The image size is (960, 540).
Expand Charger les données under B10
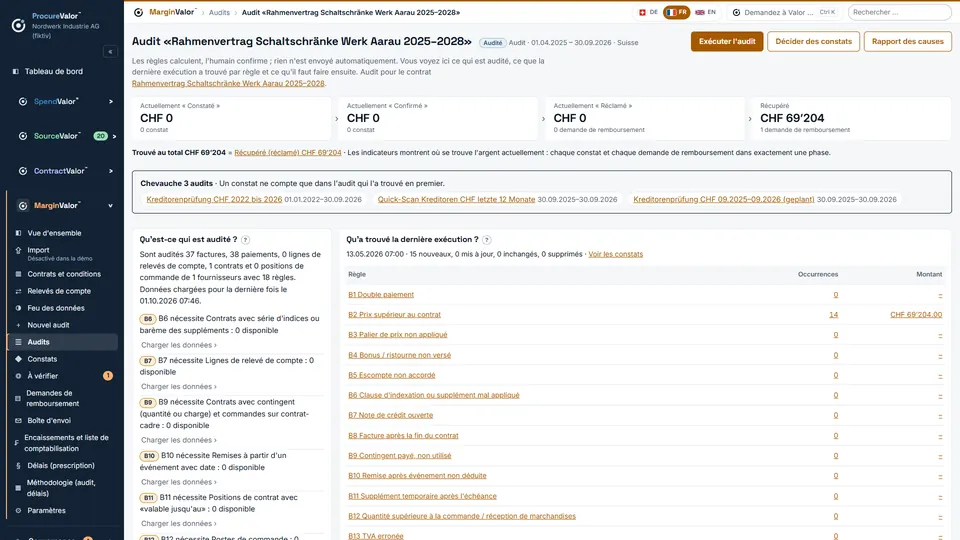coord(179,482)
